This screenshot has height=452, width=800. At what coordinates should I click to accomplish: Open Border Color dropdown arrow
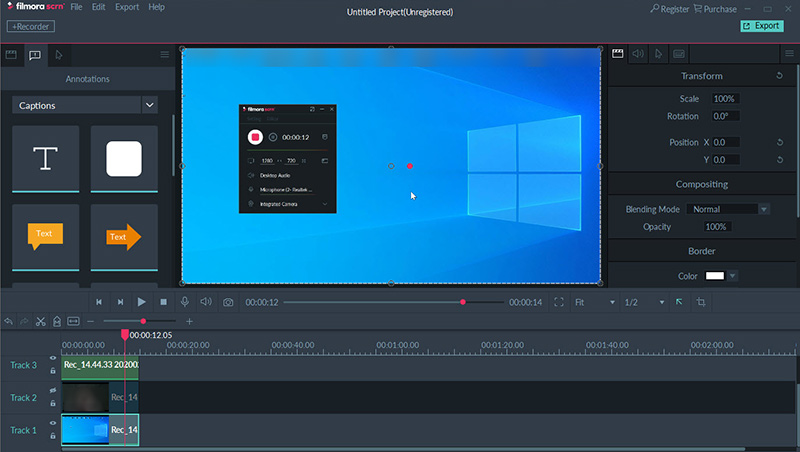[x=733, y=276]
